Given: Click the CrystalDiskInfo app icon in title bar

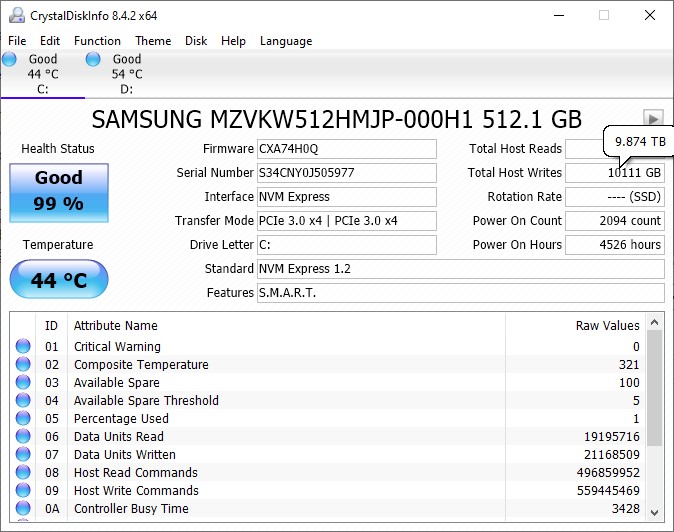Looking at the screenshot, I should (17, 15).
